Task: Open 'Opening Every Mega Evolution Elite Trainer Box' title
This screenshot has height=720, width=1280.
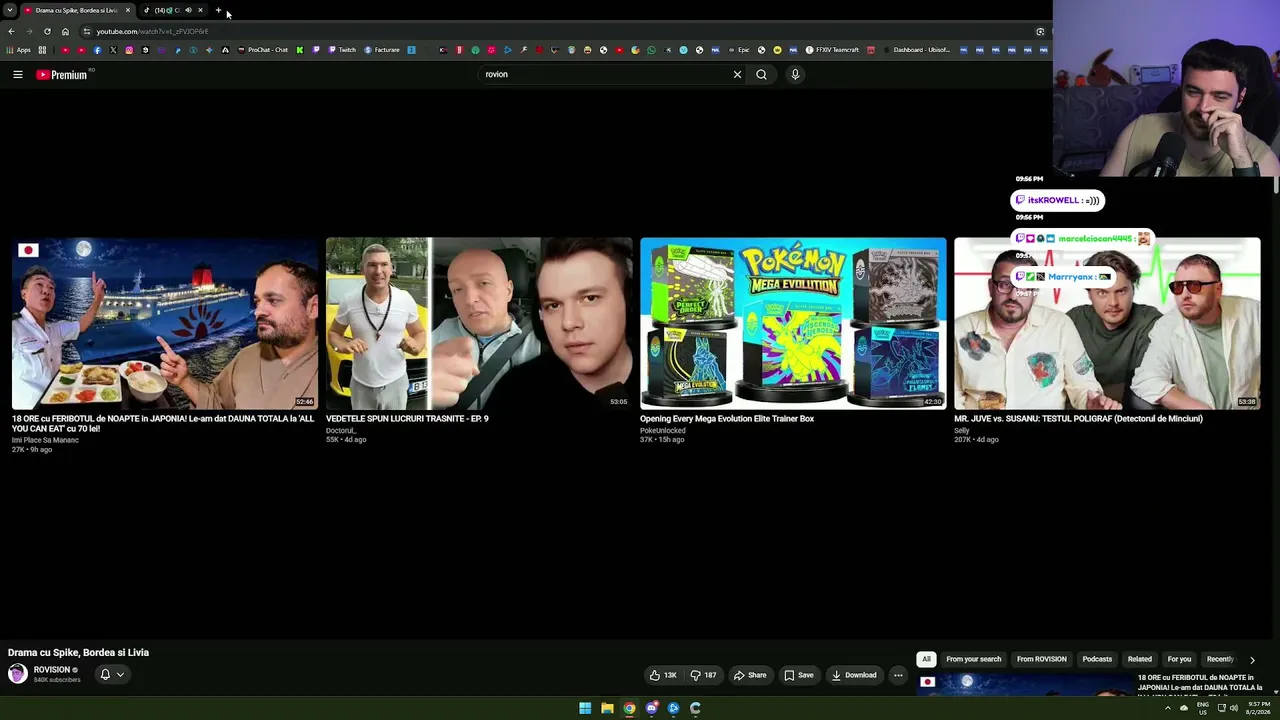Action: click(x=727, y=419)
